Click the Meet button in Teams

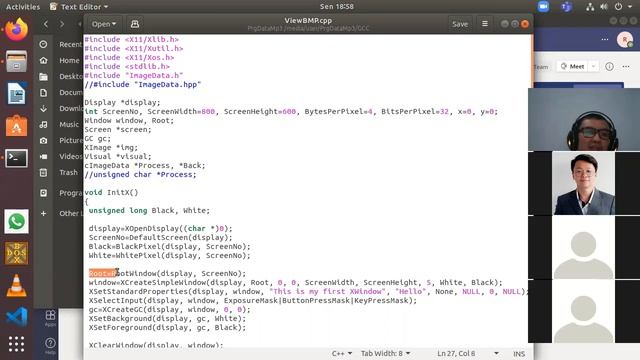[x=573, y=66]
